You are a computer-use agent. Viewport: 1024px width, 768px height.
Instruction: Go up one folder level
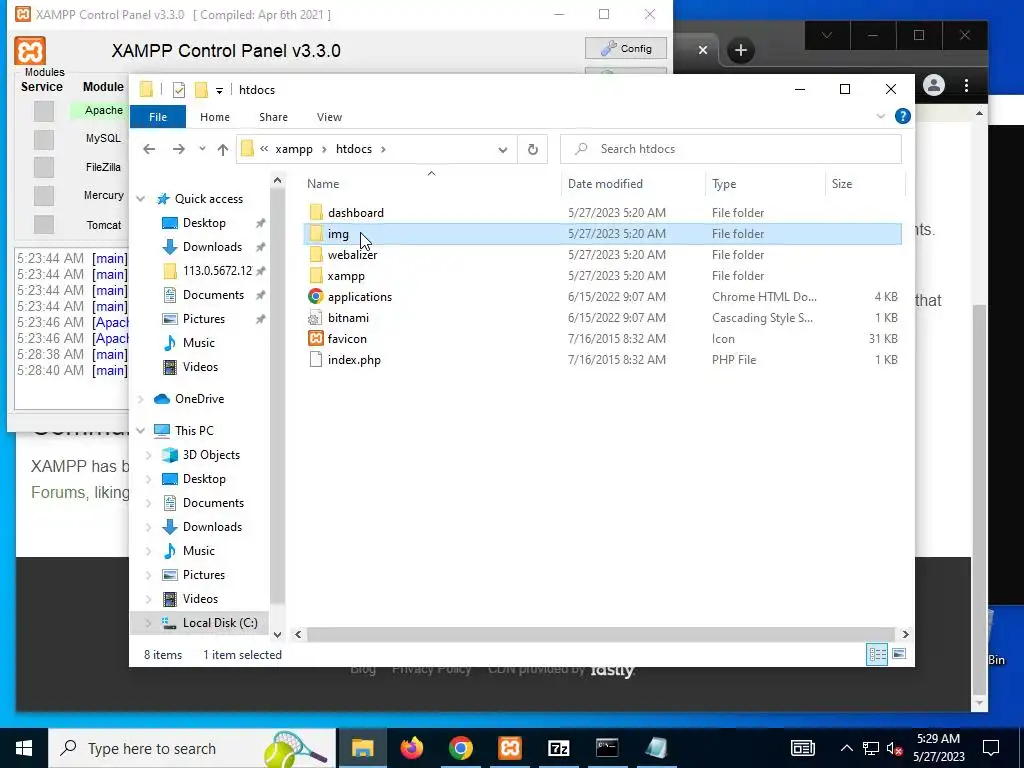coord(223,150)
